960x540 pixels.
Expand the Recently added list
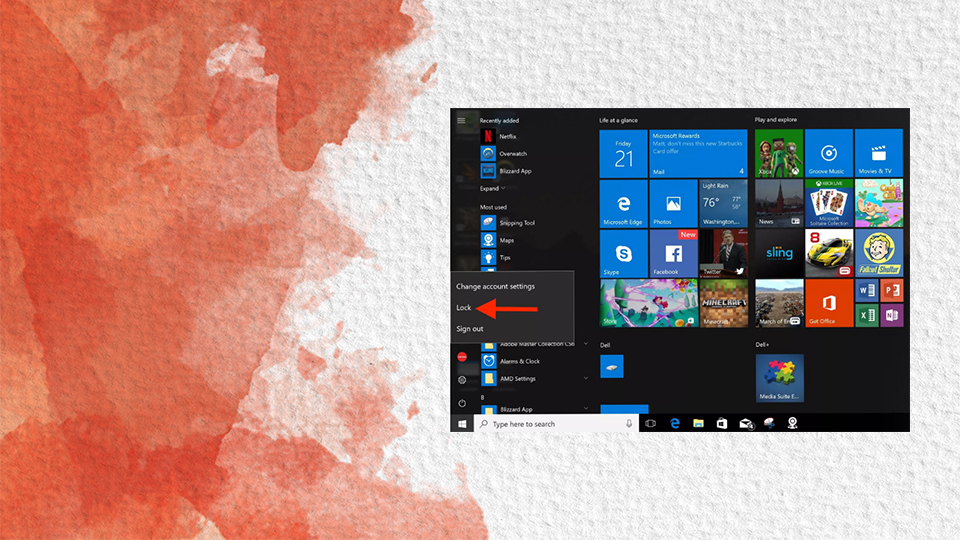coord(493,188)
